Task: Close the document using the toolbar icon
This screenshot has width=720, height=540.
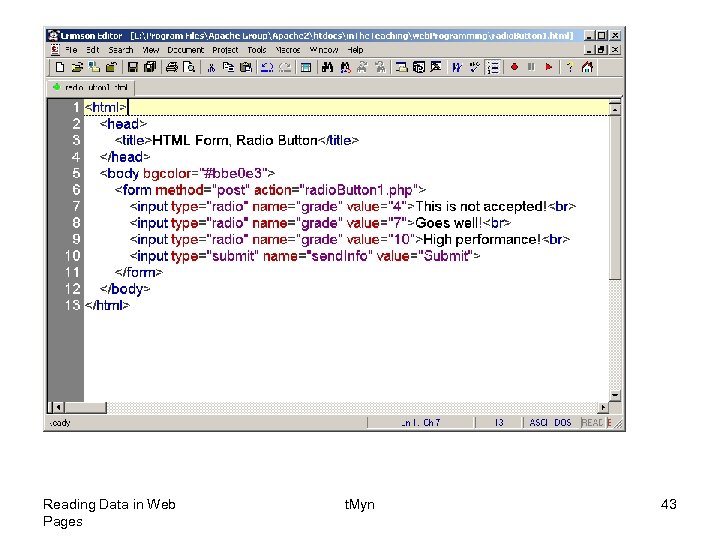Action: (x=111, y=67)
